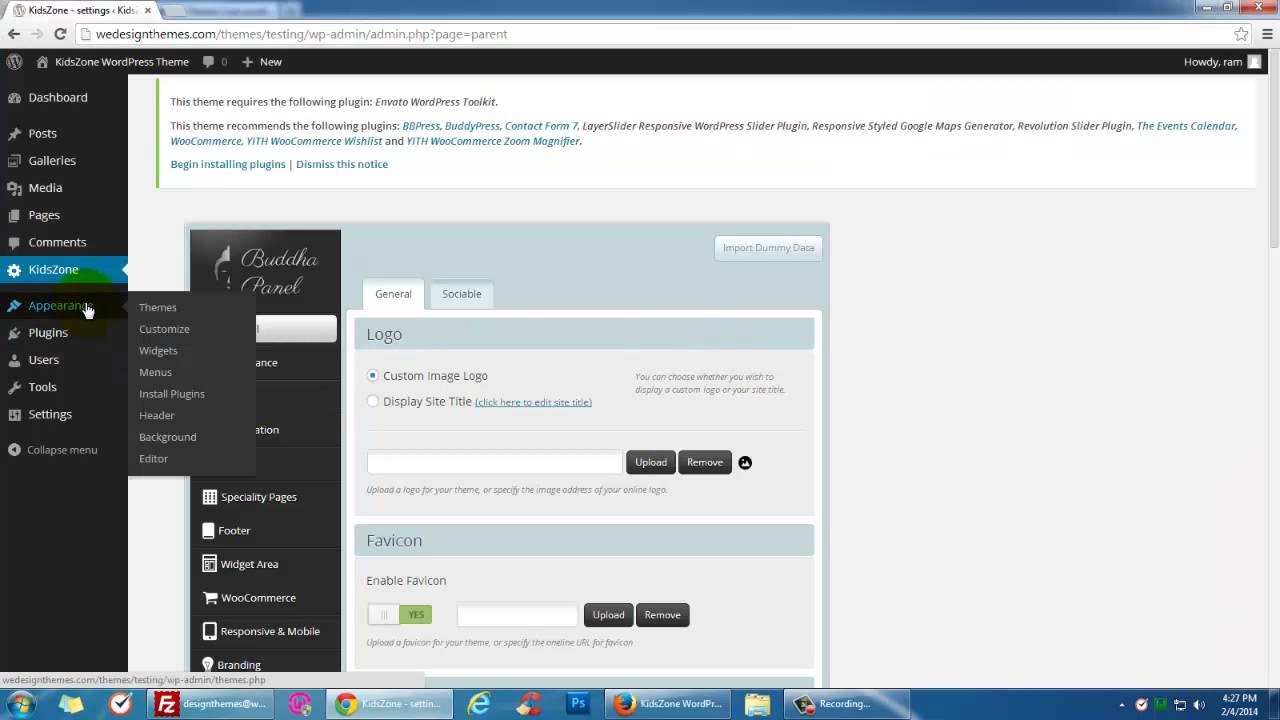Viewport: 1280px width, 720px height.
Task: Click the Media icon in sidebar
Action: point(14,188)
